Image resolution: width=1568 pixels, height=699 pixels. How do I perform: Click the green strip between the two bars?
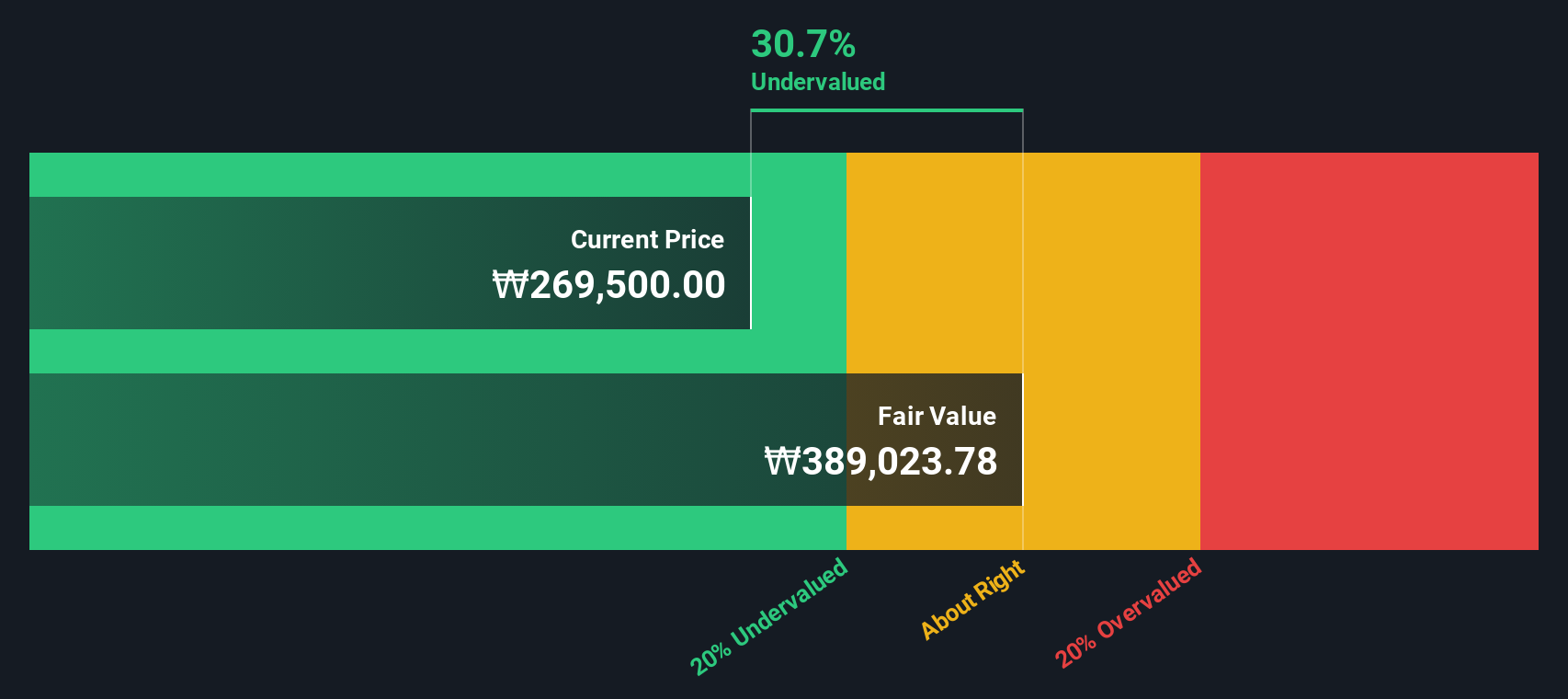point(437,351)
